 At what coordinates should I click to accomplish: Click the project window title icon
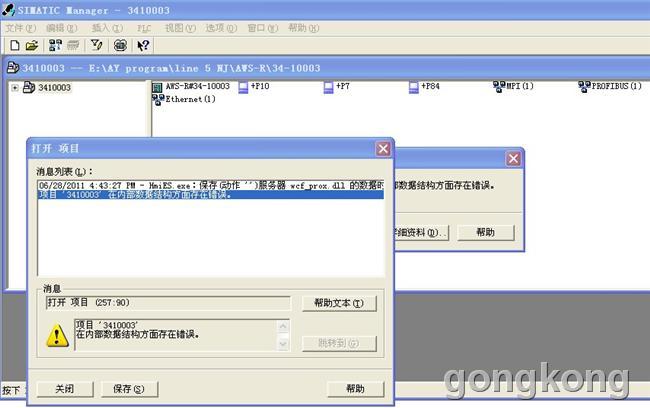point(13,68)
